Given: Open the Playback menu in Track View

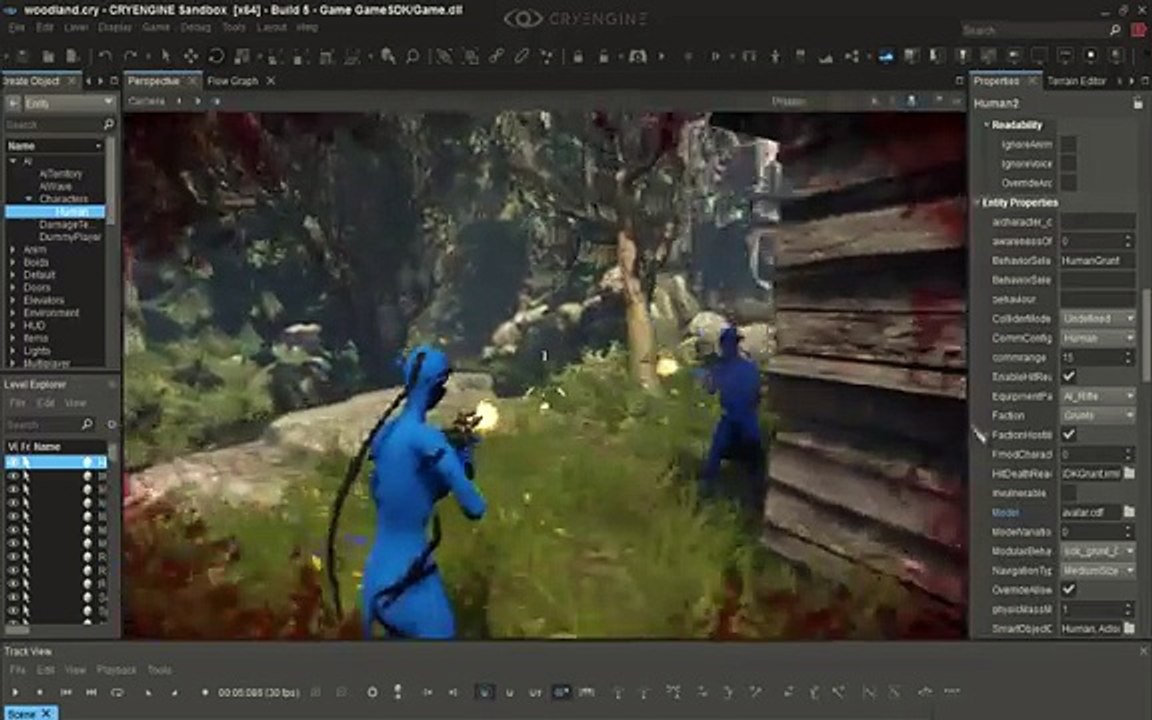Looking at the screenshot, I should 116,670.
